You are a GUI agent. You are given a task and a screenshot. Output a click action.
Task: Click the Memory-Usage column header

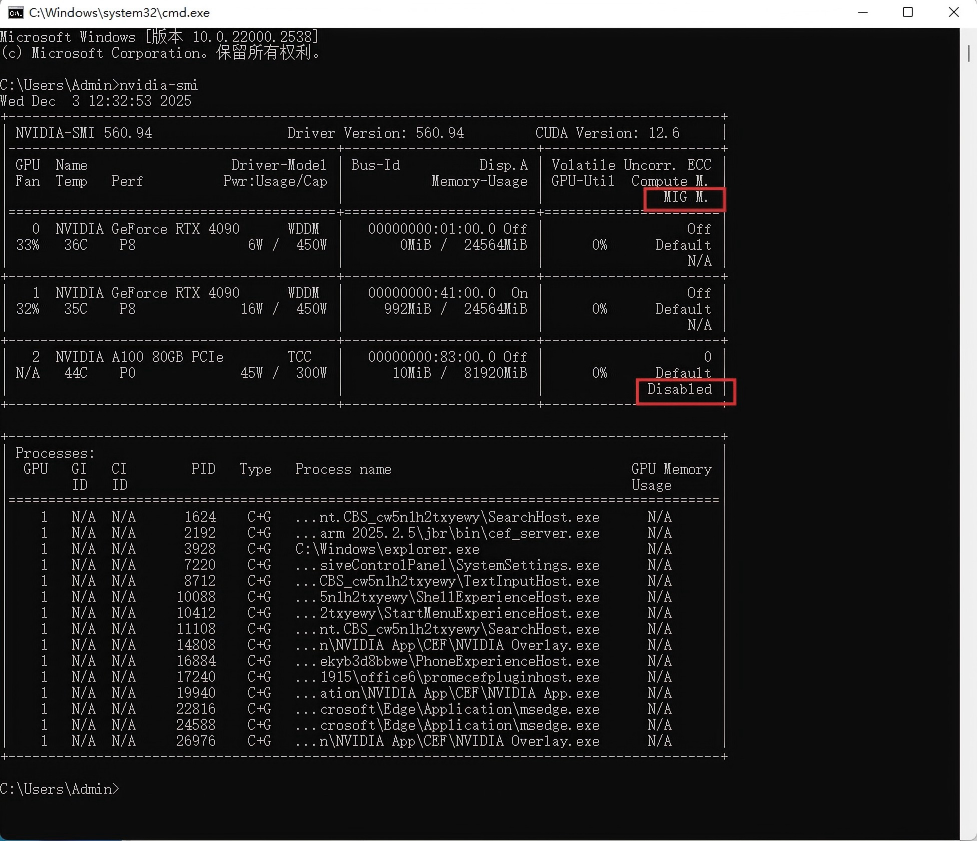click(480, 181)
